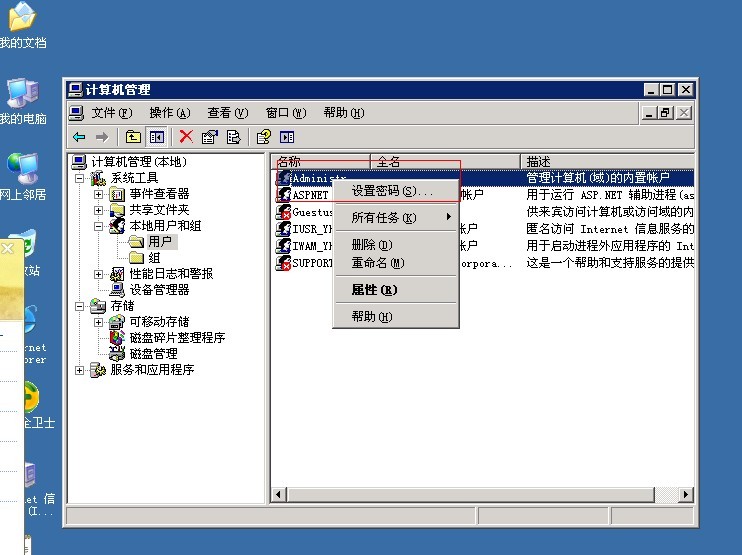
Task: Click description 供来宾访问计算机或访问域的内
Action: coord(610,211)
